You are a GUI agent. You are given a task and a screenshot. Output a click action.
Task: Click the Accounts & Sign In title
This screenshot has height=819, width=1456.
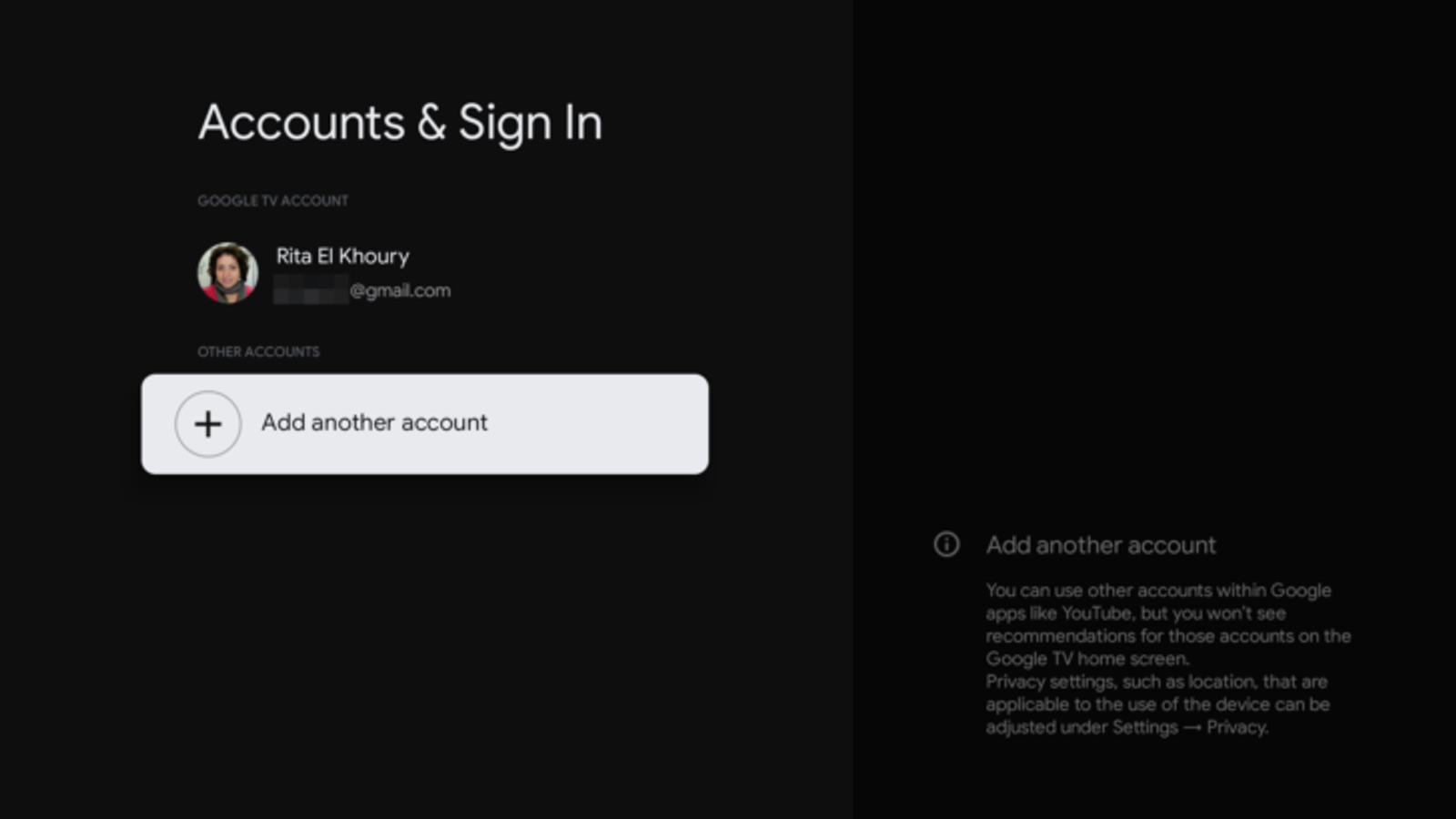click(x=399, y=123)
